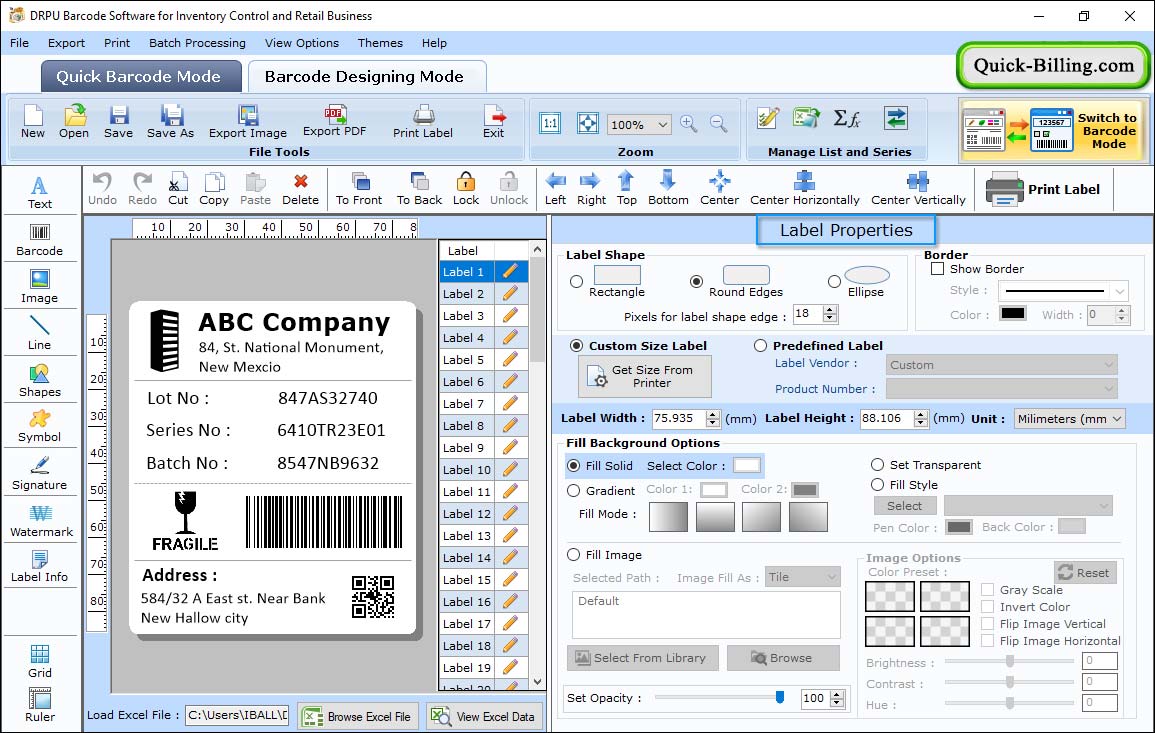The image size is (1155, 733).
Task: Choose the Gradient fill option
Action: point(574,491)
